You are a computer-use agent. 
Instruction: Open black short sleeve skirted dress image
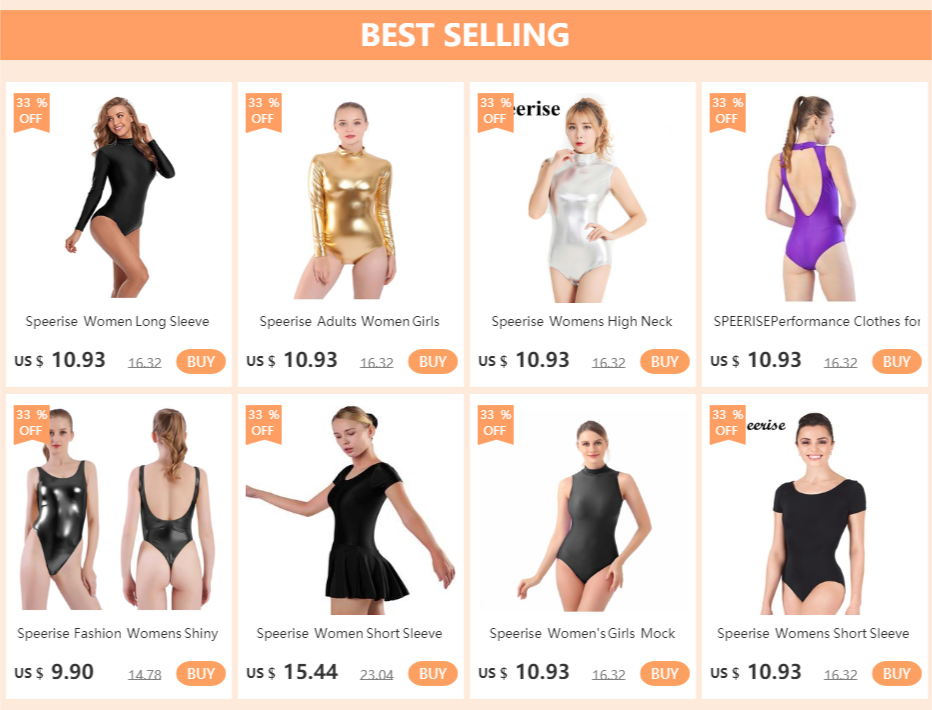click(x=351, y=509)
